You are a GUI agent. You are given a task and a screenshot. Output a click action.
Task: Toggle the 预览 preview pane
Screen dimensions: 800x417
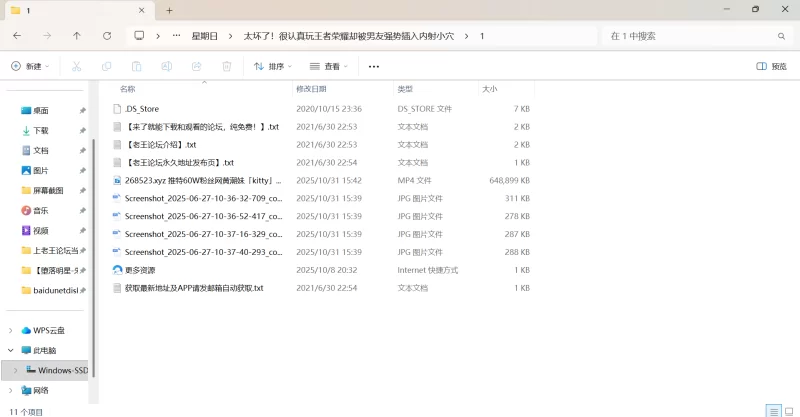tap(772, 66)
